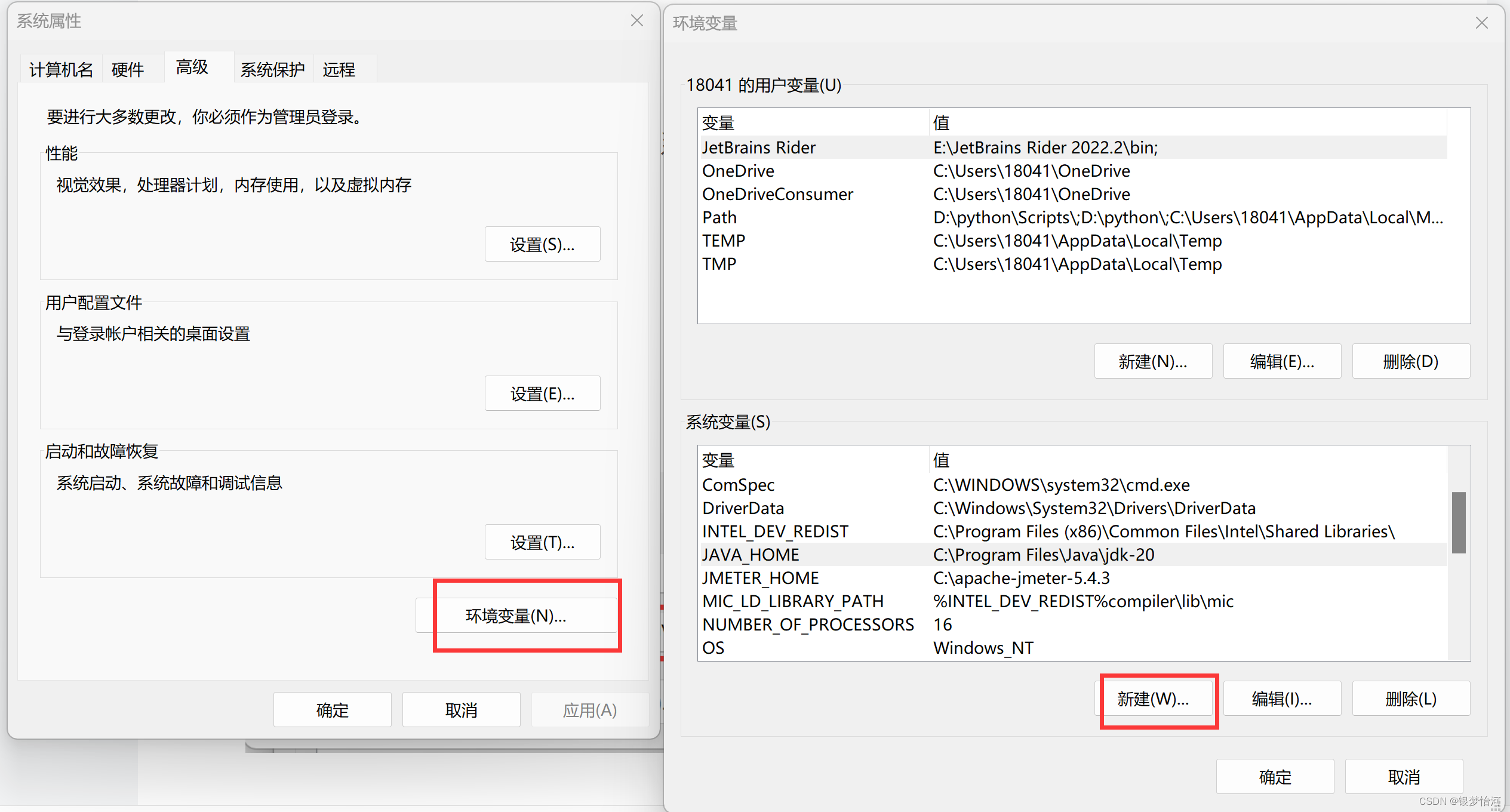Viewport: 1510px width, 812px height.
Task: Edit the selected system variable
Action: pyautogui.click(x=1281, y=698)
